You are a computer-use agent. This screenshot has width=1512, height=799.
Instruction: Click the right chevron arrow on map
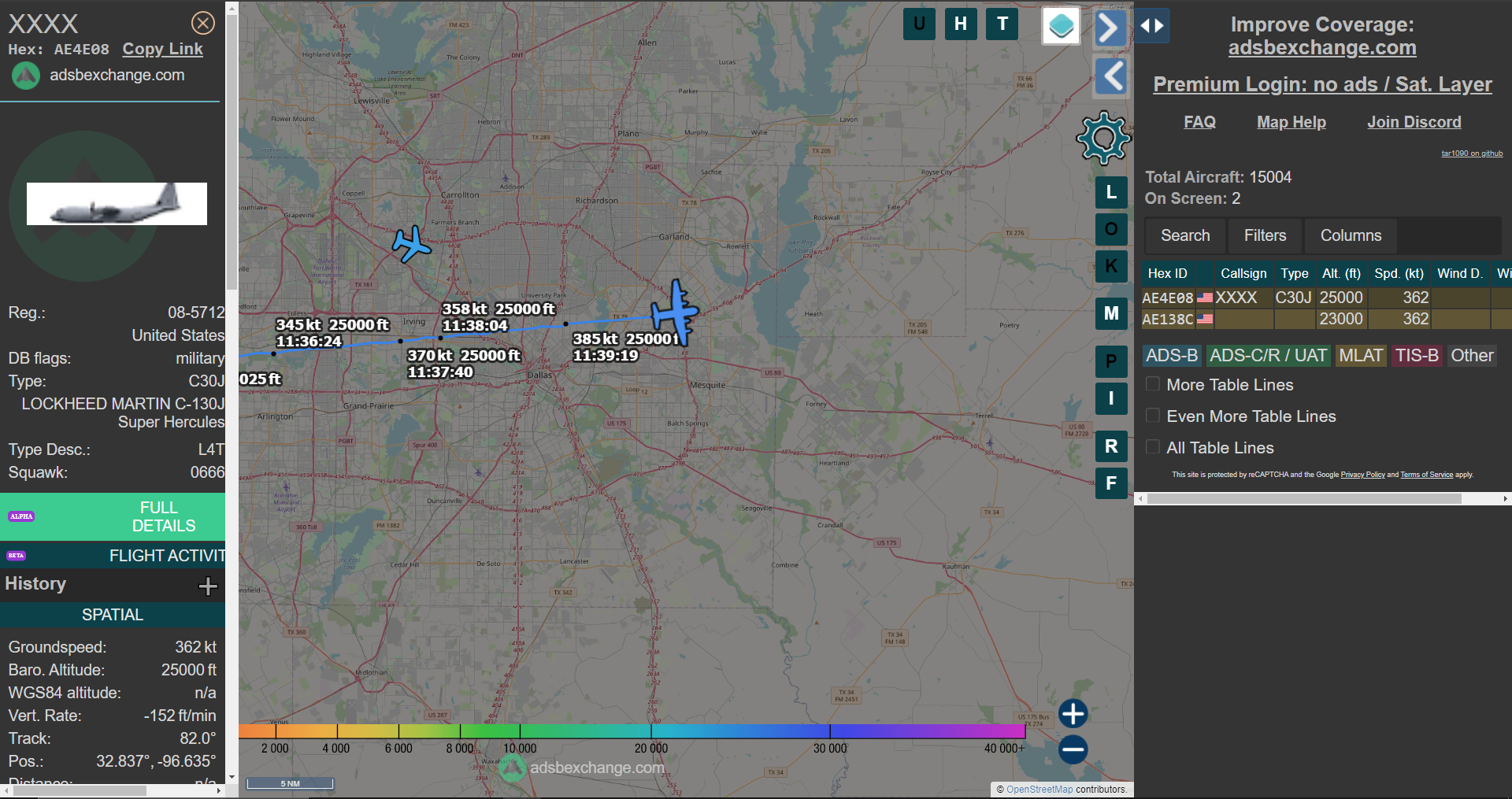(x=1109, y=28)
